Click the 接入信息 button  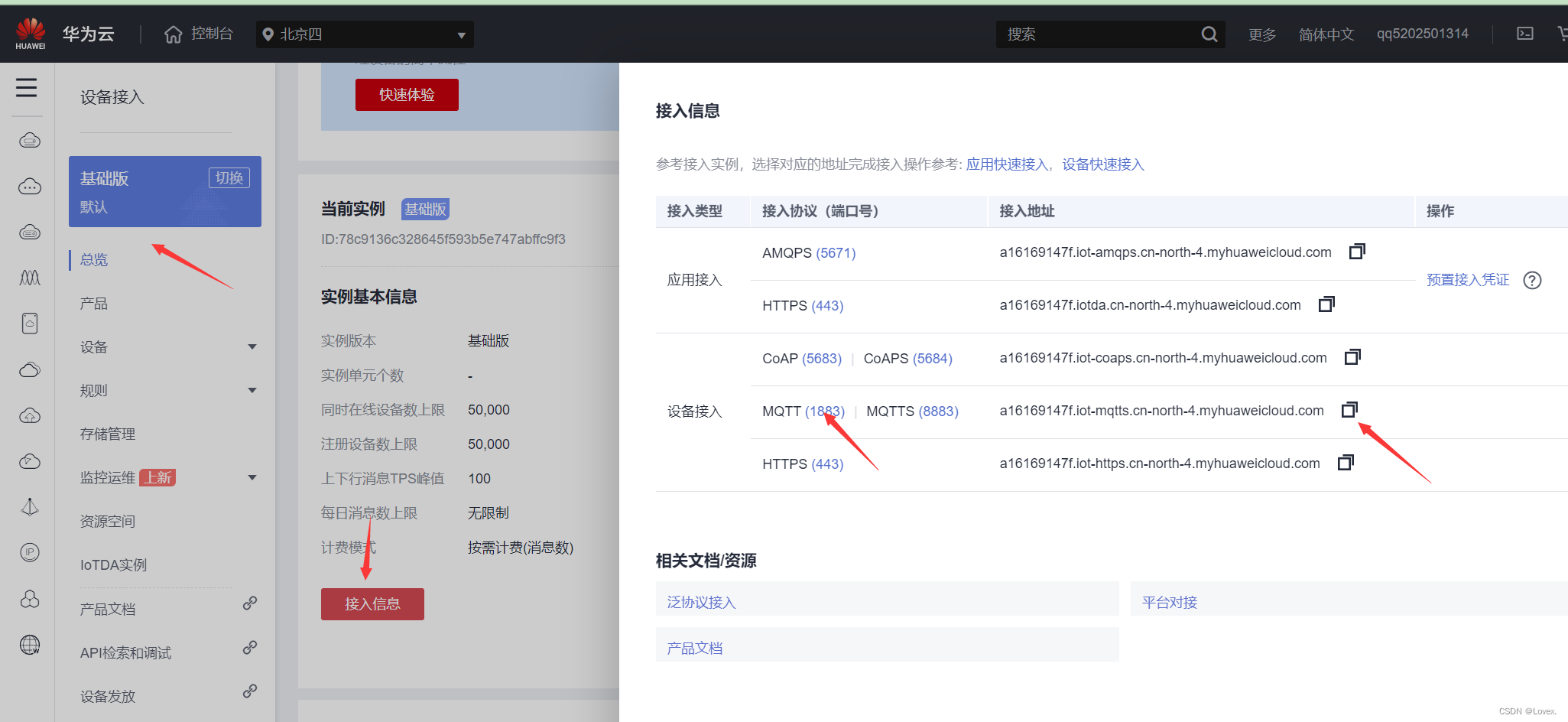pyautogui.click(x=372, y=604)
